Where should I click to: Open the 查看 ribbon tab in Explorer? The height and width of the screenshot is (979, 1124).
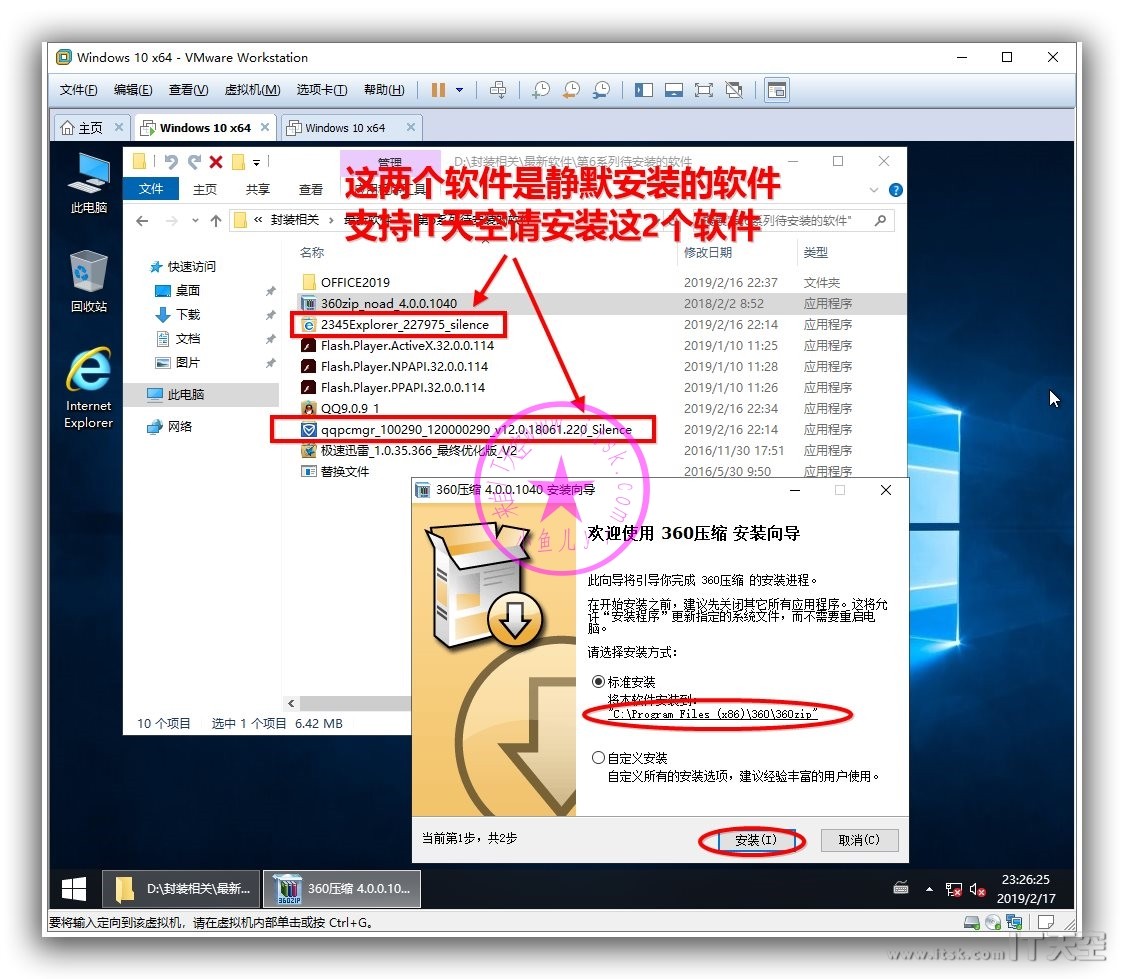click(310, 189)
